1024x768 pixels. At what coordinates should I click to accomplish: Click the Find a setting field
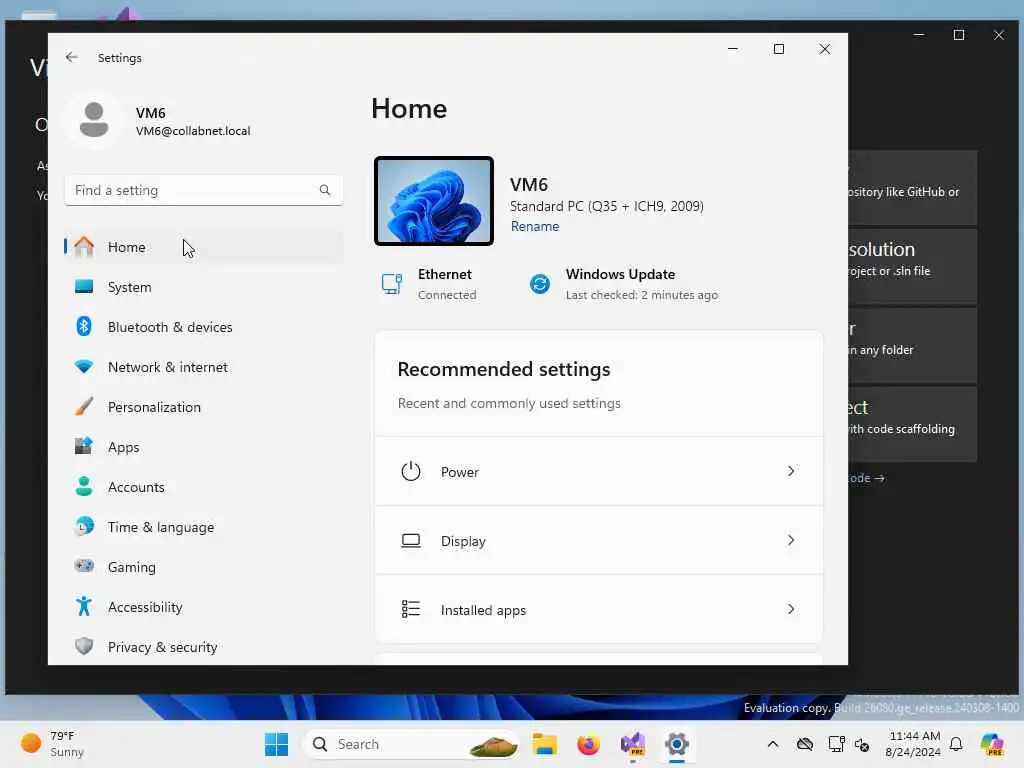204,190
